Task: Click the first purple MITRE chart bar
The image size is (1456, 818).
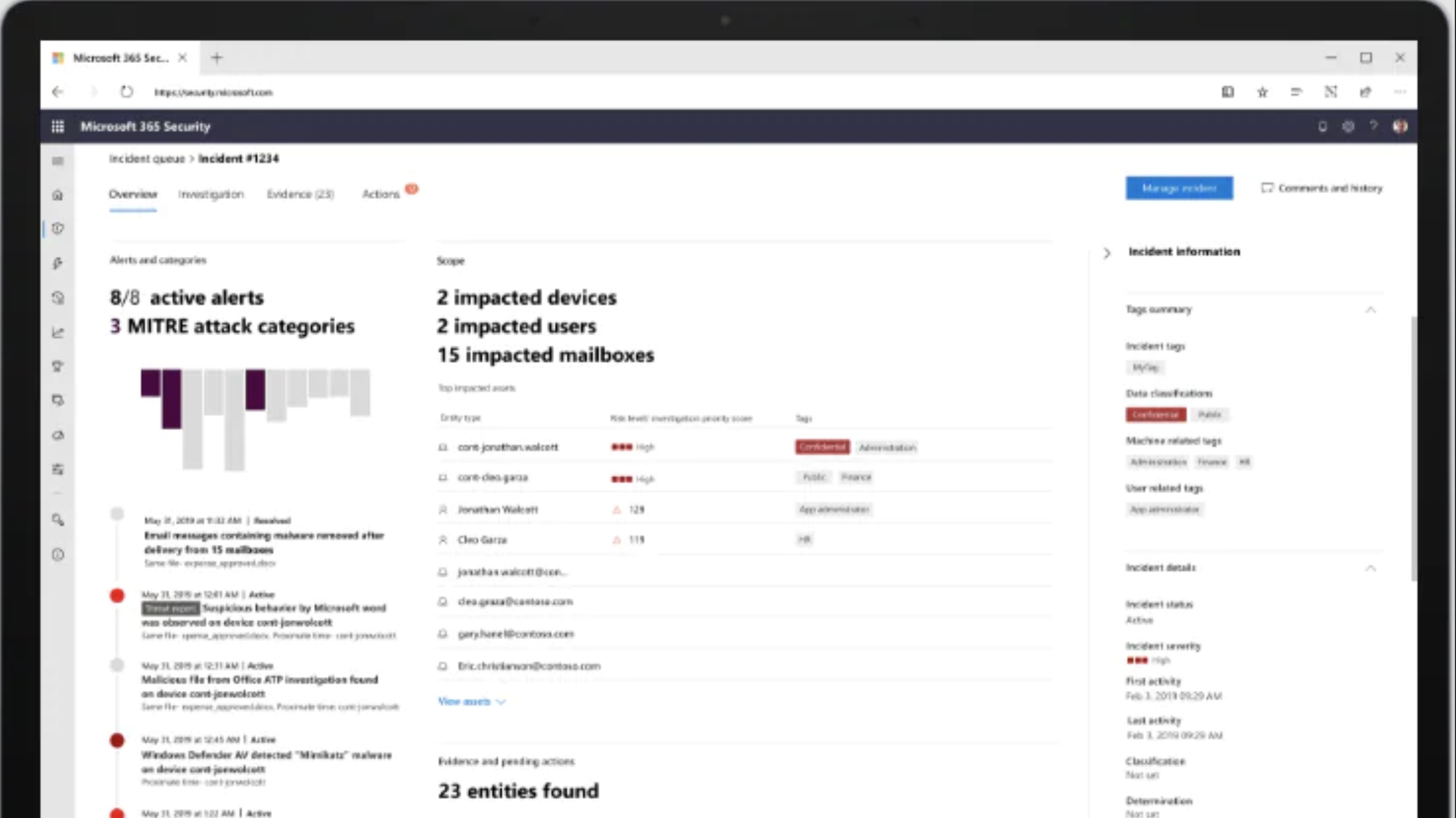Action: pos(151,383)
